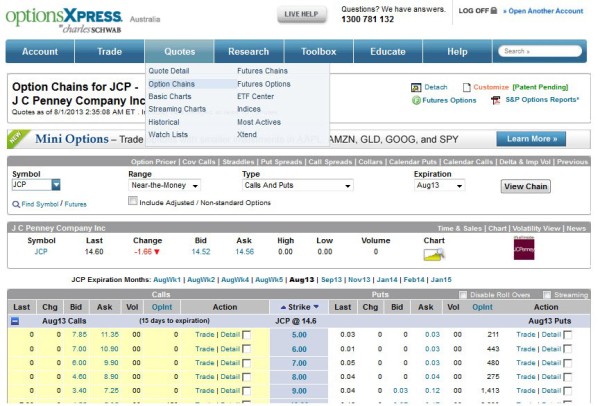Select Streaming Charts from Quotes menu
The height and width of the screenshot is (406, 600).
[x=177, y=109]
